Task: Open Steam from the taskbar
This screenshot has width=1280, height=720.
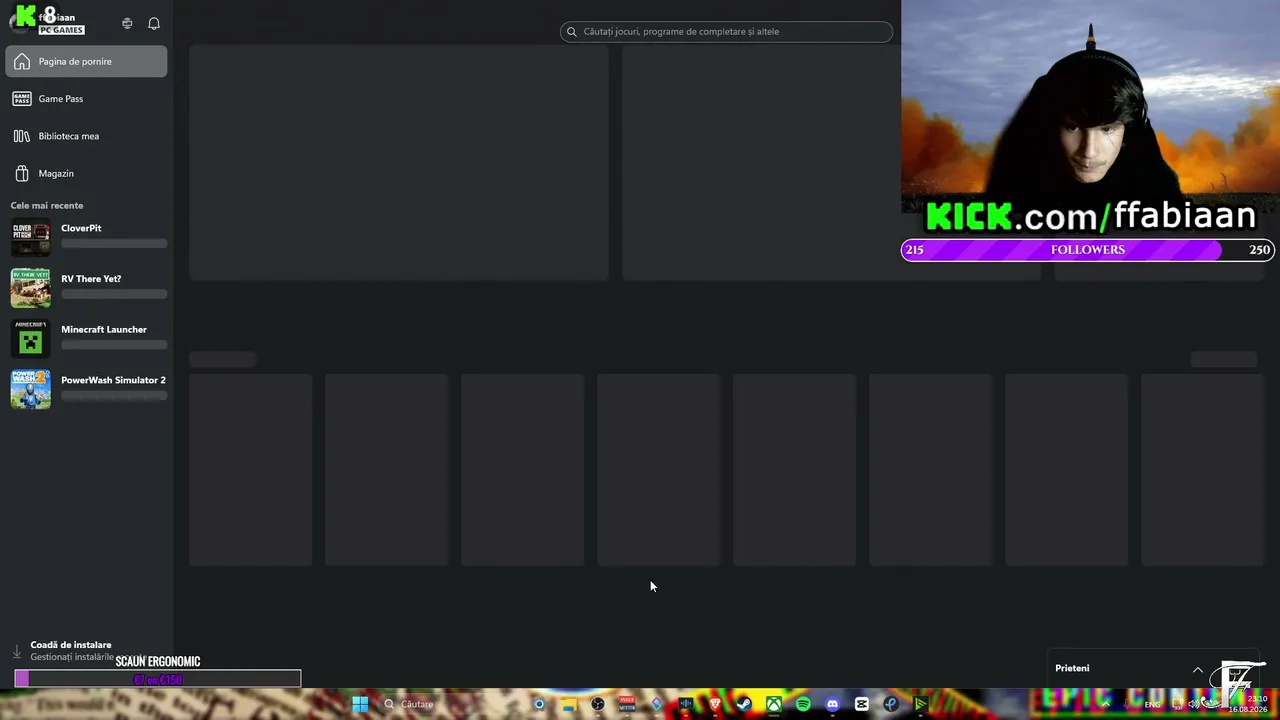Action: coord(744,704)
